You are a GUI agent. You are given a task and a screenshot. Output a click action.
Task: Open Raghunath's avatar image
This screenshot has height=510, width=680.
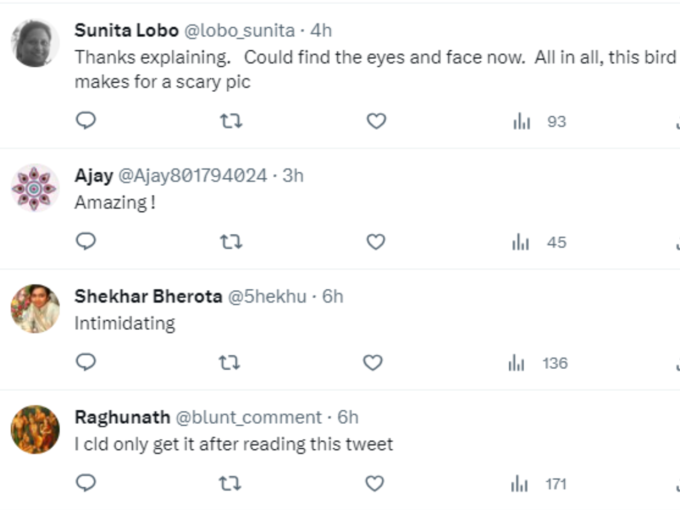[x=35, y=429]
